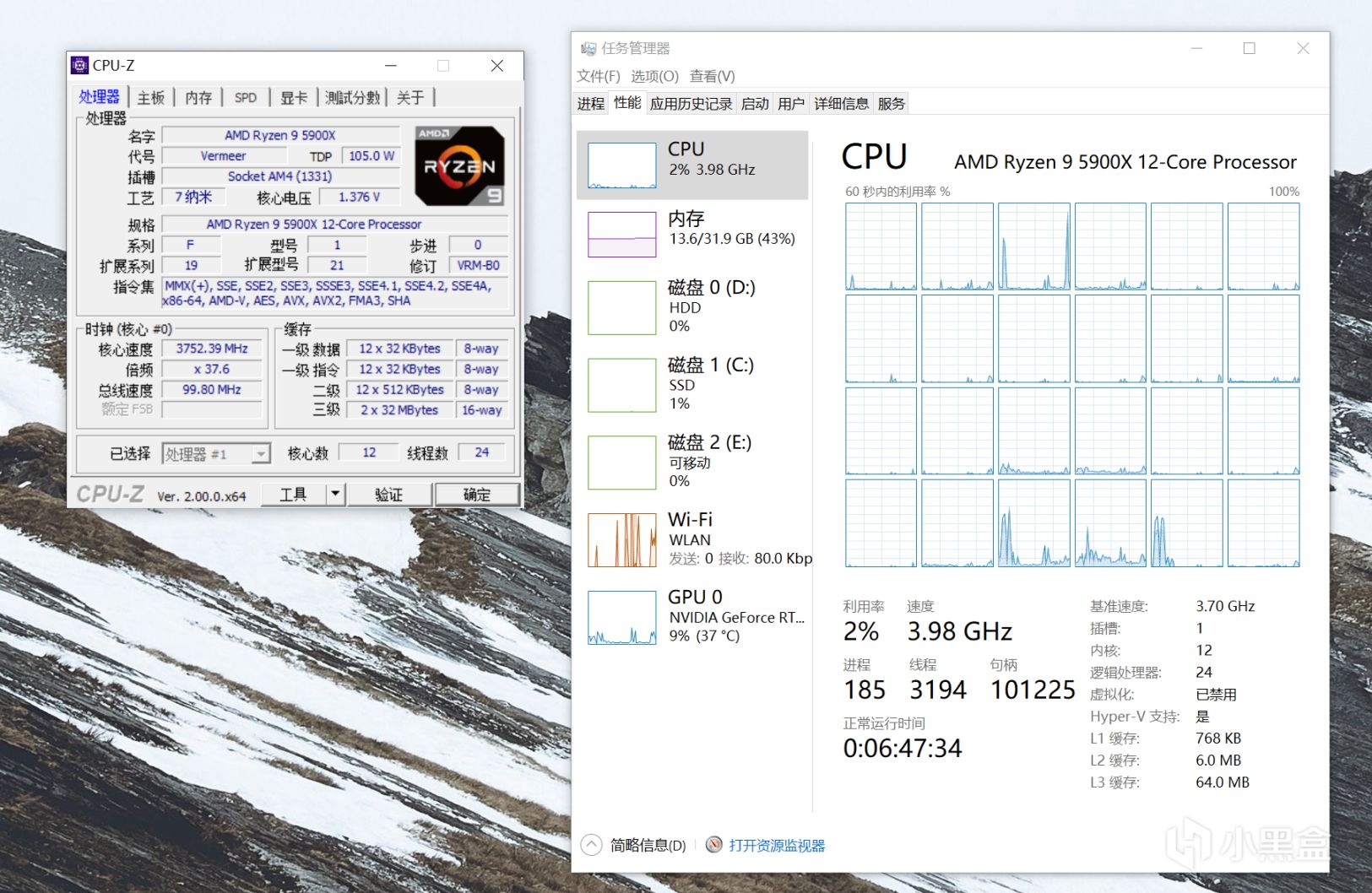
Task: Open the 启动 tab in Task Manager
Action: (755, 104)
